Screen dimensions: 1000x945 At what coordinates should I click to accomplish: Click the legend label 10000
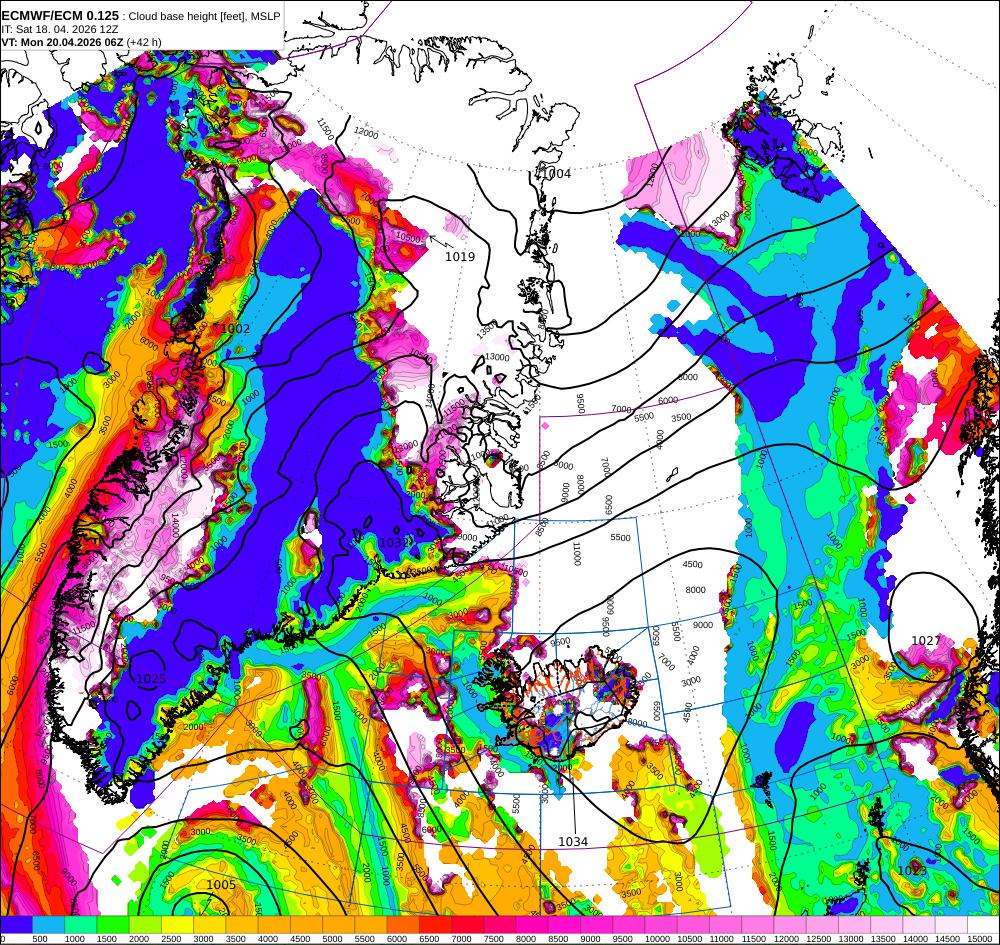pyautogui.click(x=657, y=939)
